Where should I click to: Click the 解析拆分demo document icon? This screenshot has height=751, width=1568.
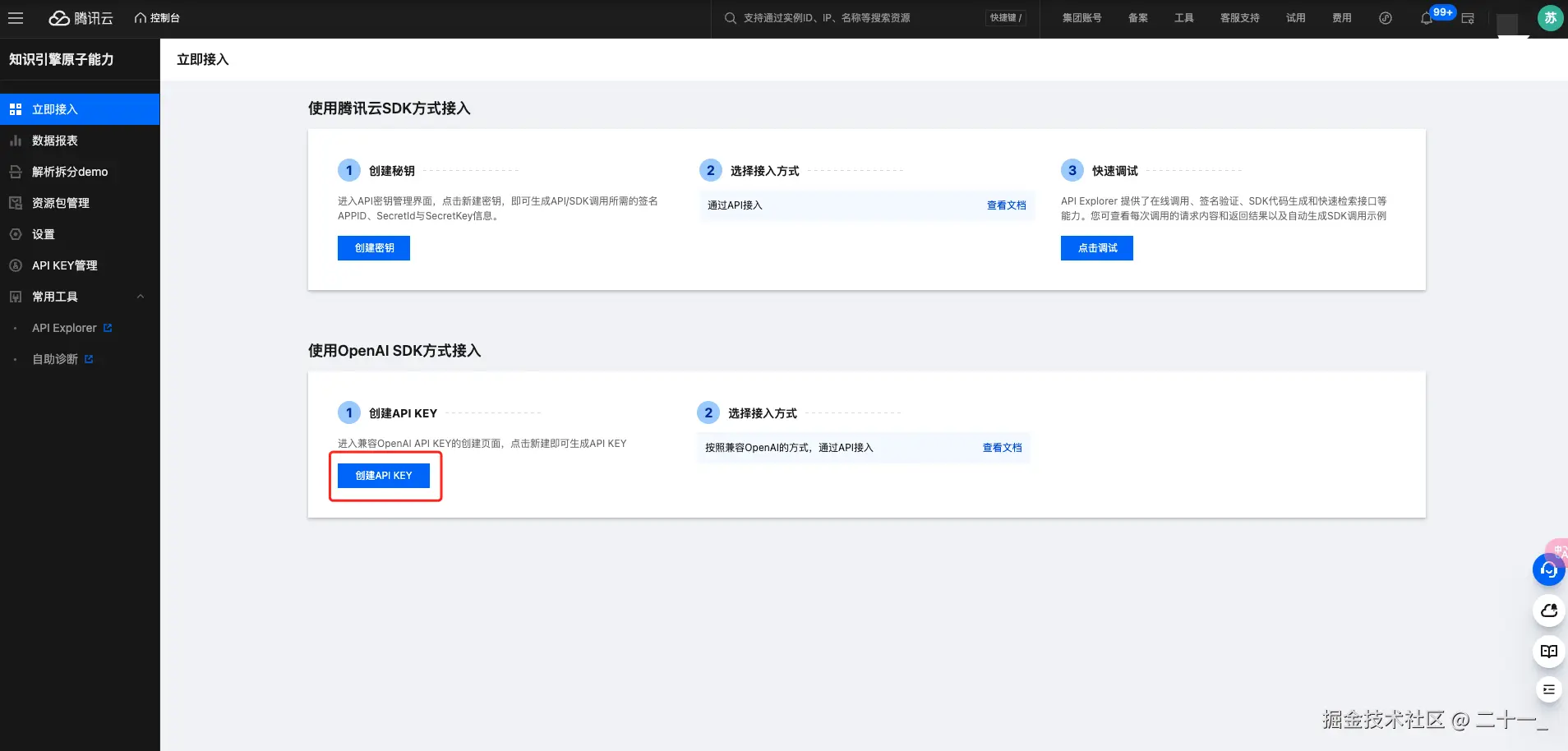(16, 172)
